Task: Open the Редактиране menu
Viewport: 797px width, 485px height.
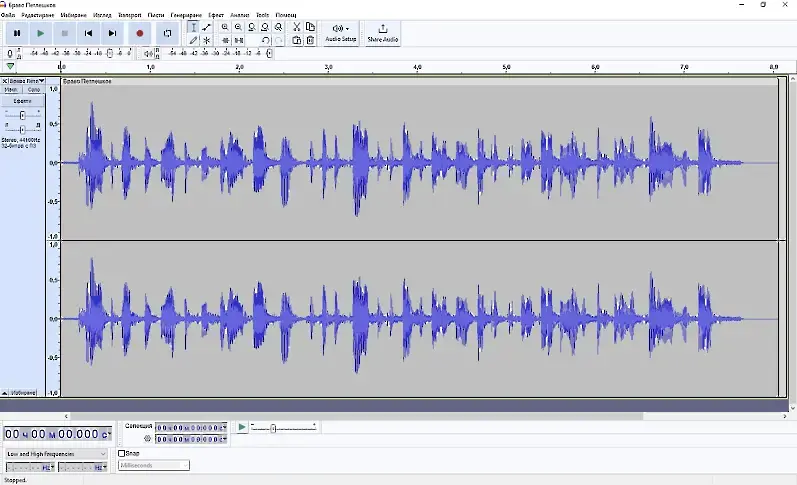Action: click(38, 15)
